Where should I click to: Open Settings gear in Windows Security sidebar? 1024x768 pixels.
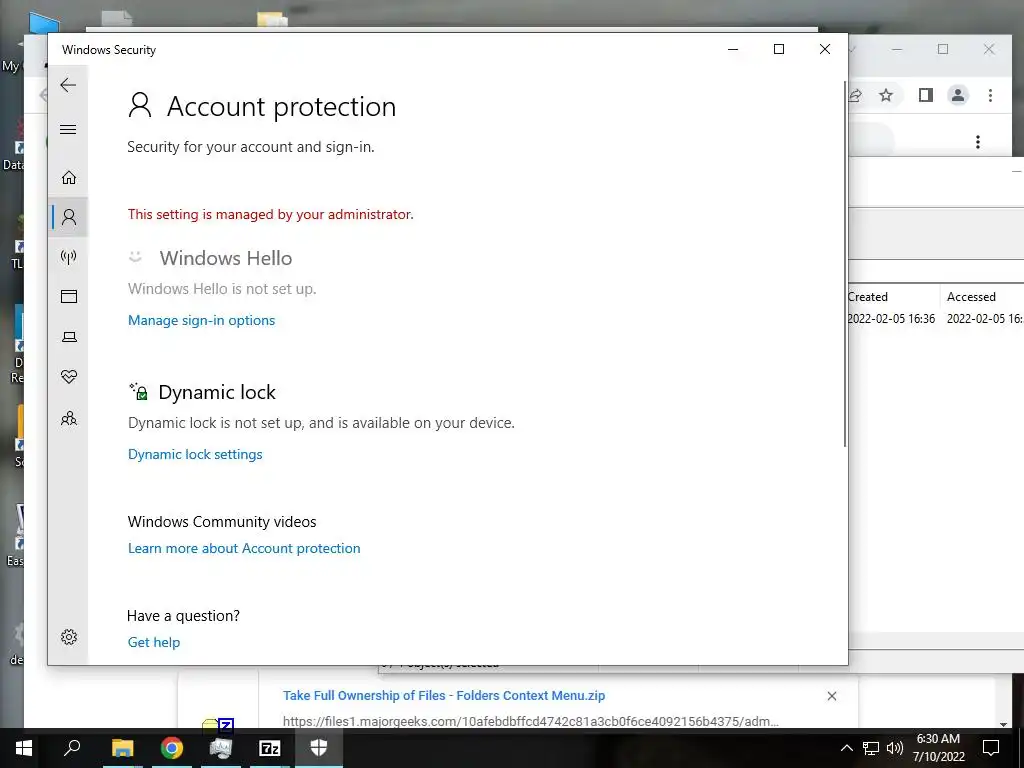point(69,637)
